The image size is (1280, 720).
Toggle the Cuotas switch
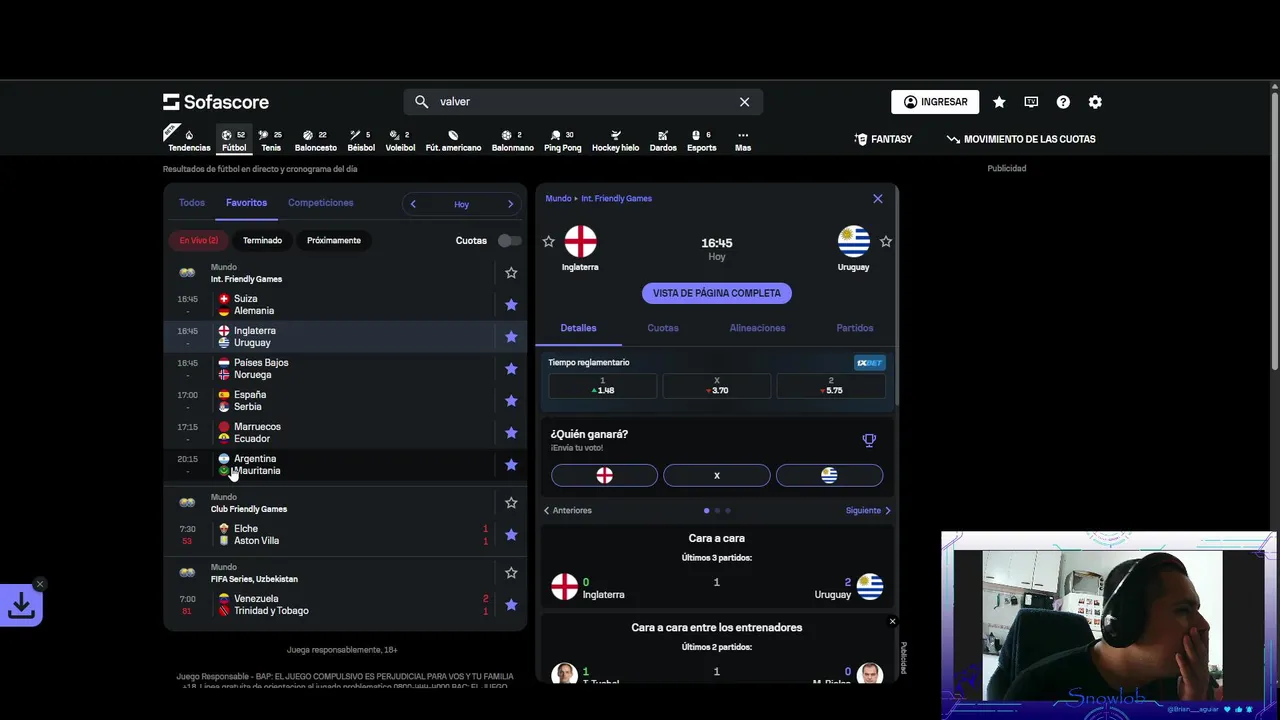pos(509,240)
